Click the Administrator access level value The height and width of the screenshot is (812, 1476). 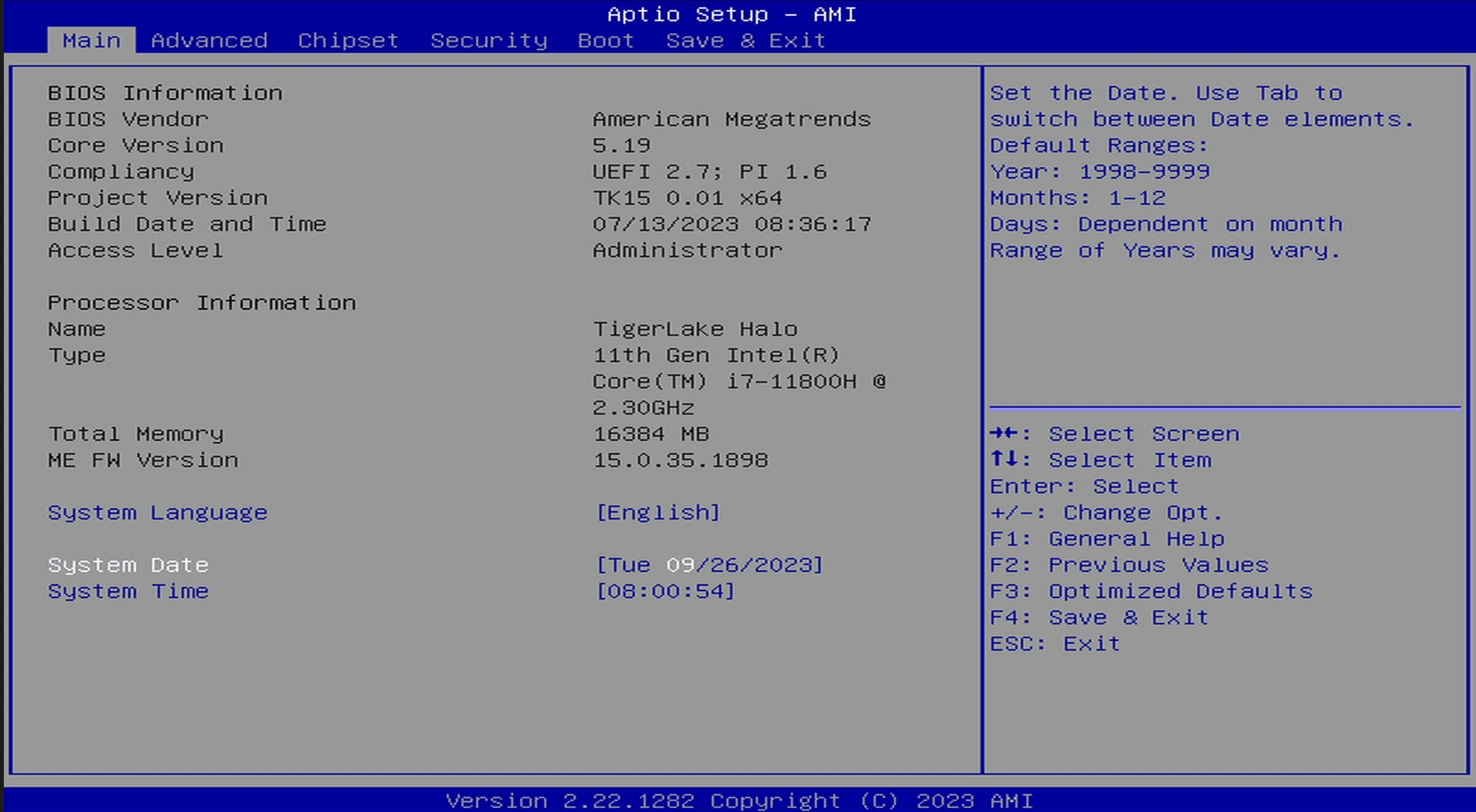point(688,251)
